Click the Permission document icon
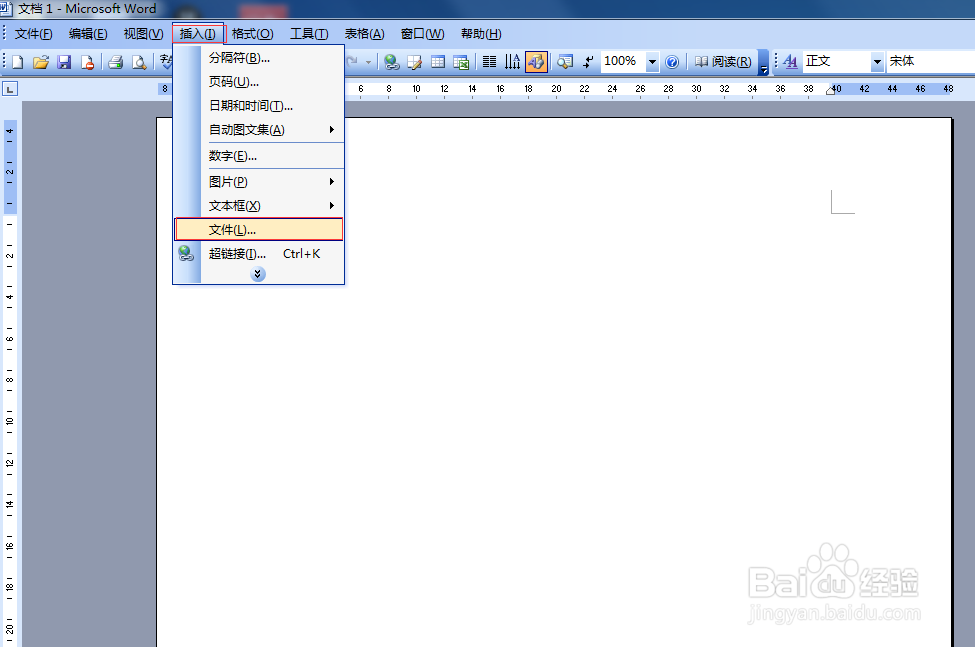 tap(88, 62)
